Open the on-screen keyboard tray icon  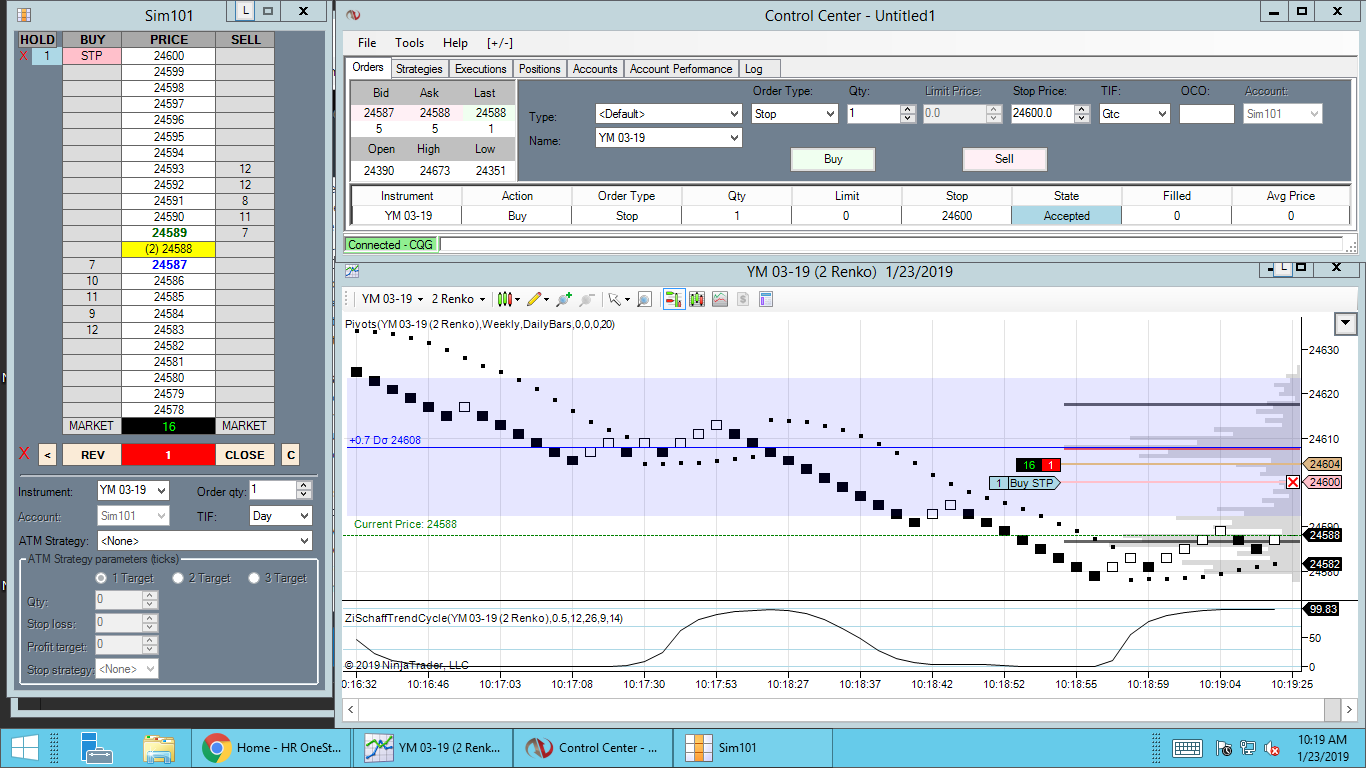point(1187,748)
